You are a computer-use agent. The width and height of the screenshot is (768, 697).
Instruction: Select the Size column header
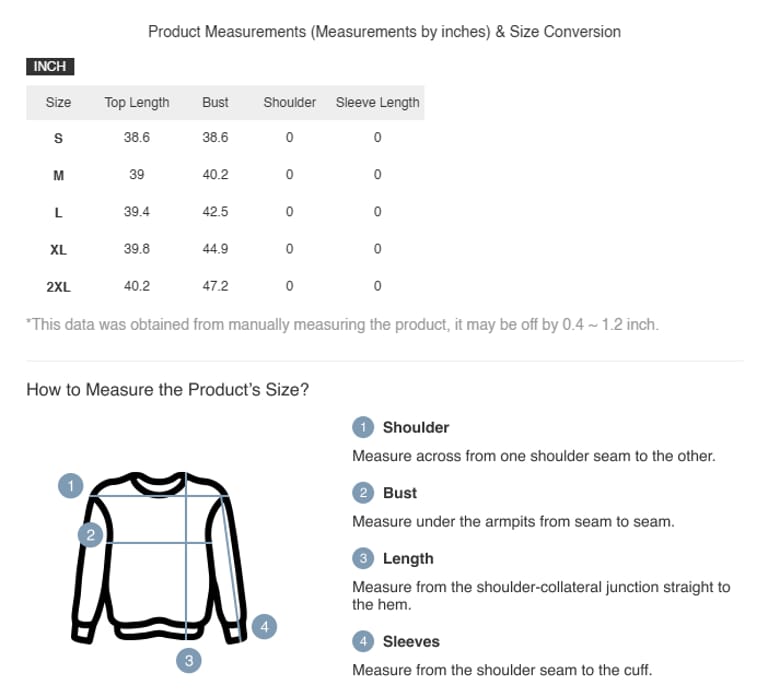click(x=58, y=102)
